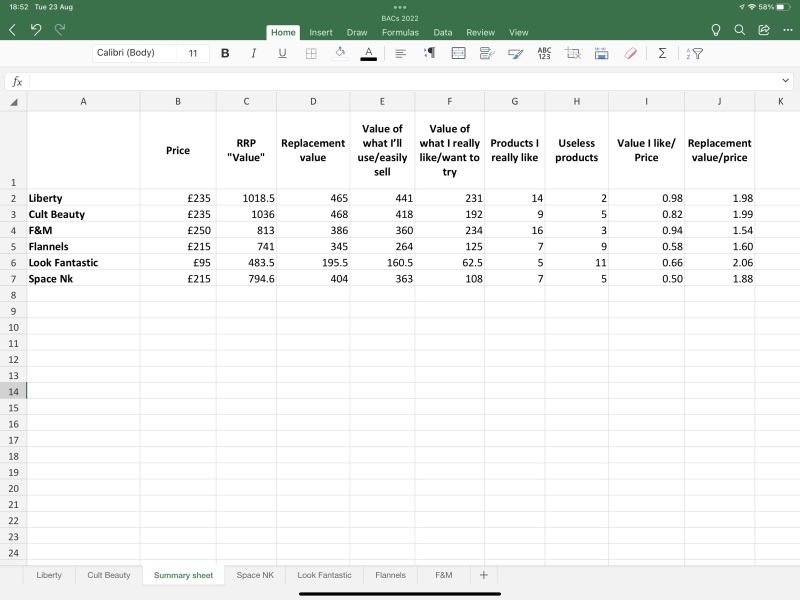Screen dimensions: 800x600
Task: Switch to the Formulas ribbon tab
Action: (400, 32)
